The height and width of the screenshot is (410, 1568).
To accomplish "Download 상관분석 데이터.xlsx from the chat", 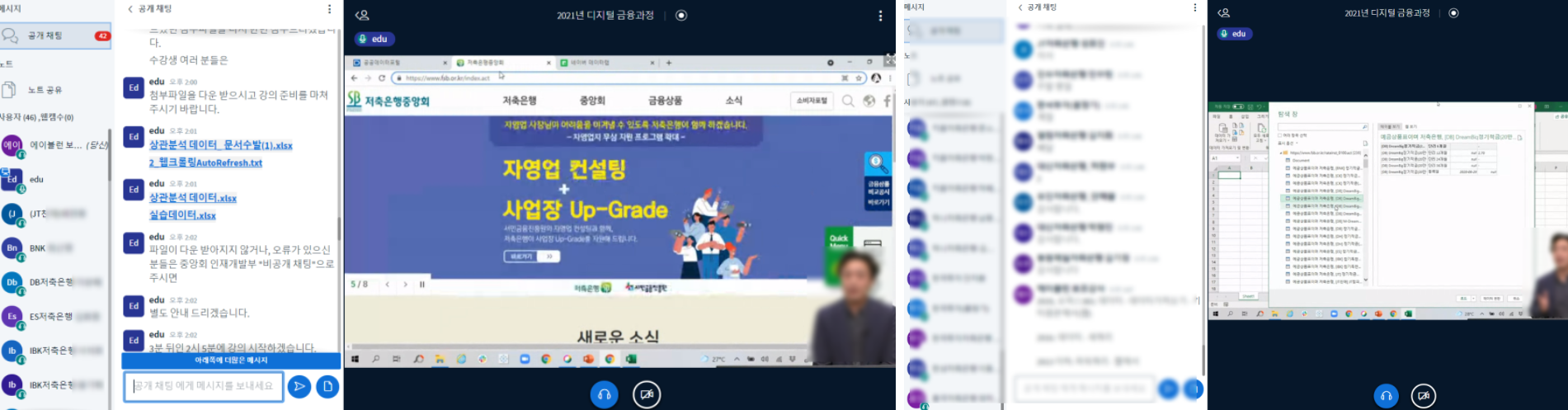I will [x=192, y=198].
